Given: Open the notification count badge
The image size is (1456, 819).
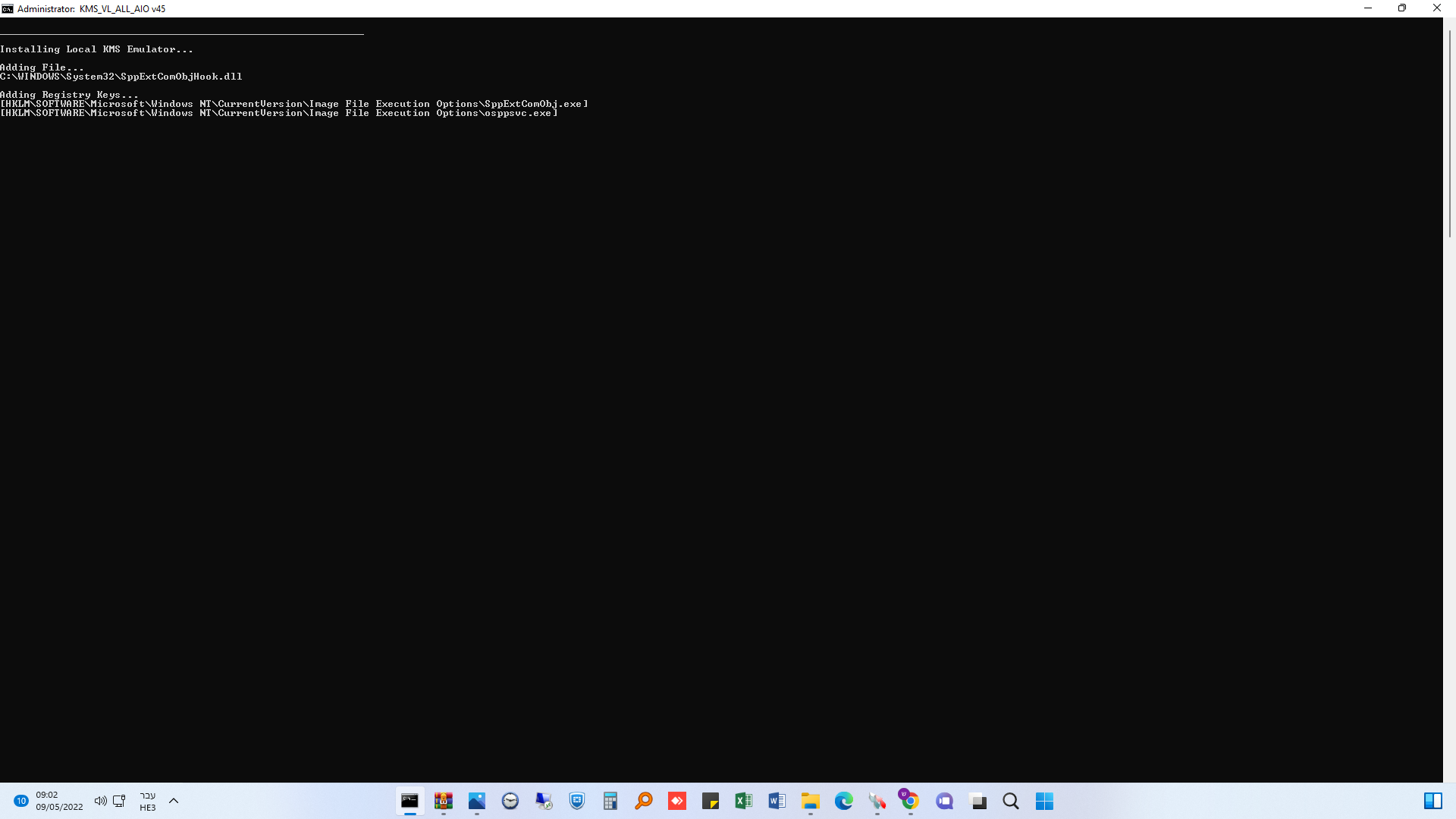Looking at the screenshot, I should pos(21,801).
